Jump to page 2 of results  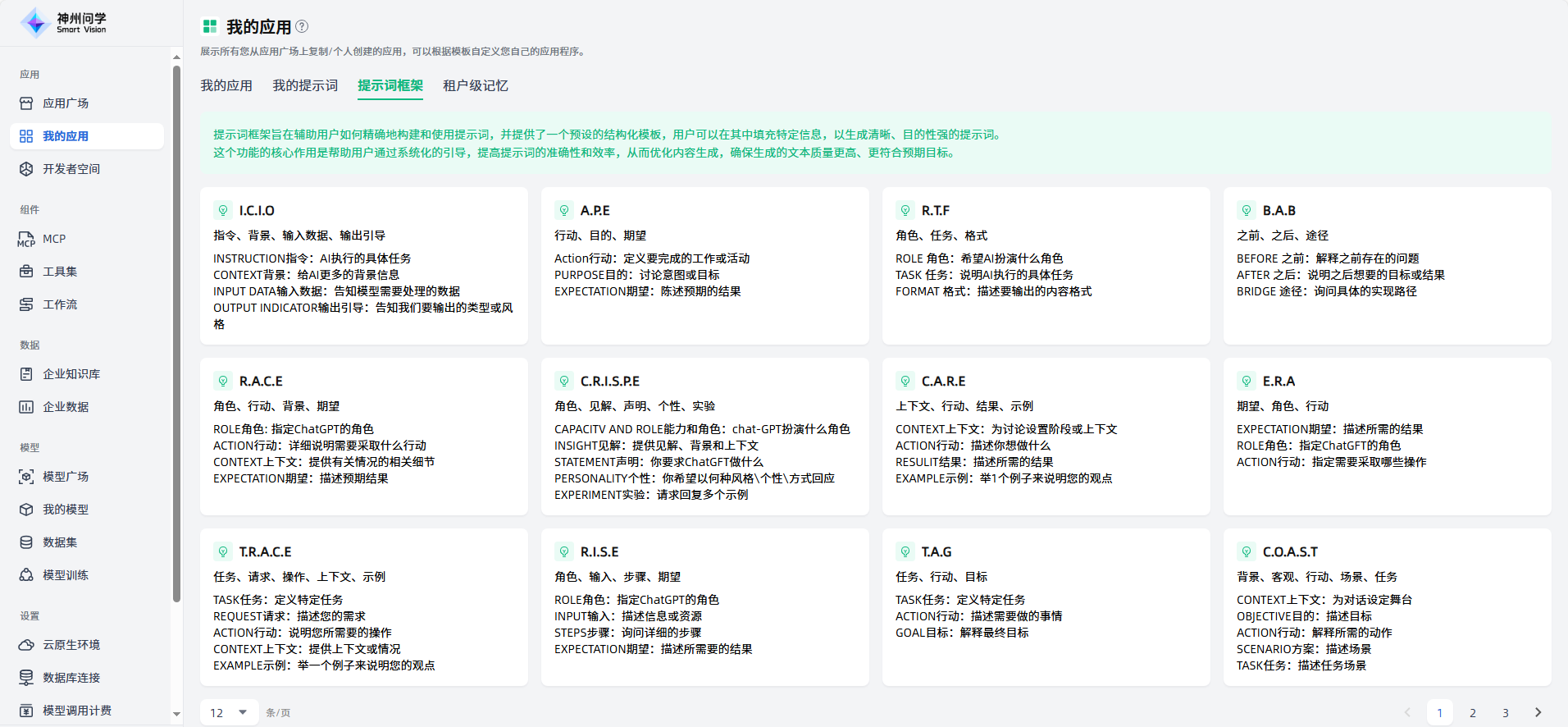(x=1472, y=712)
